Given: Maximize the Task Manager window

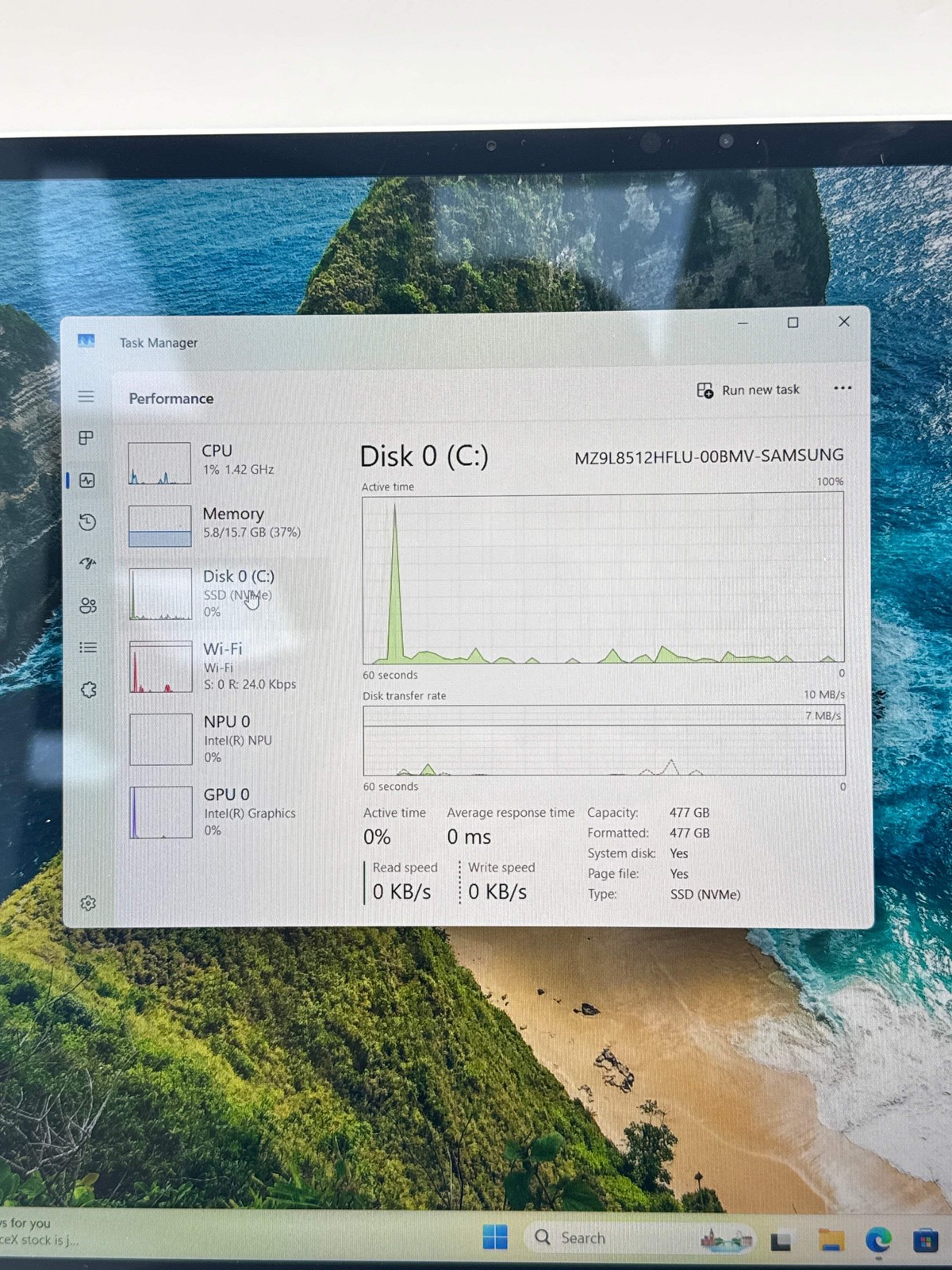Looking at the screenshot, I should [x=793, y=322].
